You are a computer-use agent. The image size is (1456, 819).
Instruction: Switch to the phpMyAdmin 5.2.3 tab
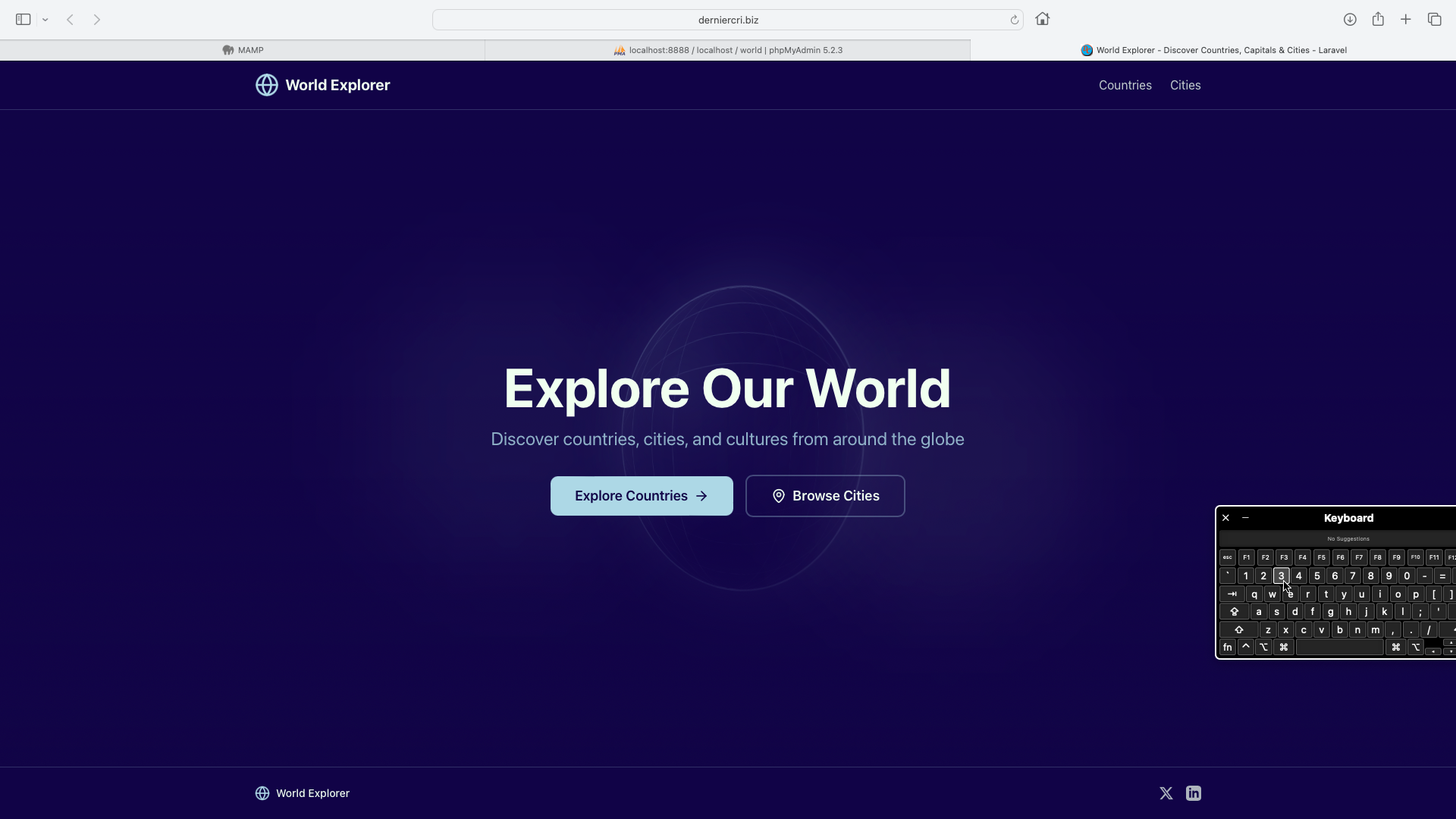tap(728, 50)
